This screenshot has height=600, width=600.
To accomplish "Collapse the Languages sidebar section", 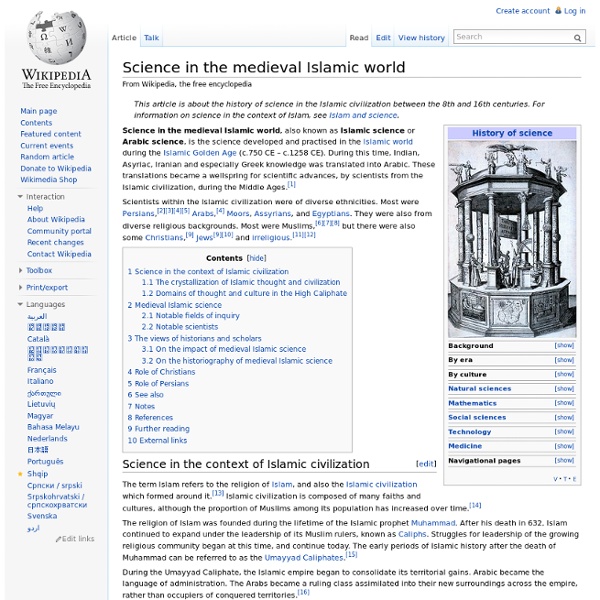I will pyautogui.click(x=20, y=304).
